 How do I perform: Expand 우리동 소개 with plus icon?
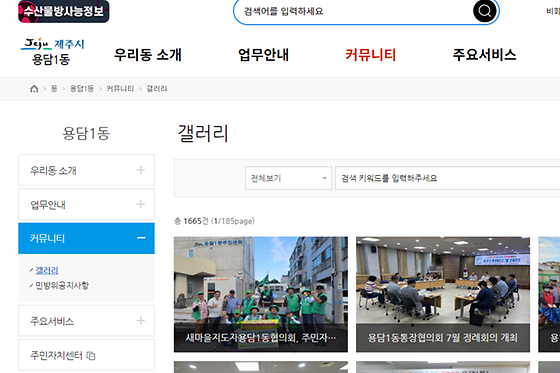click(141, 170)
